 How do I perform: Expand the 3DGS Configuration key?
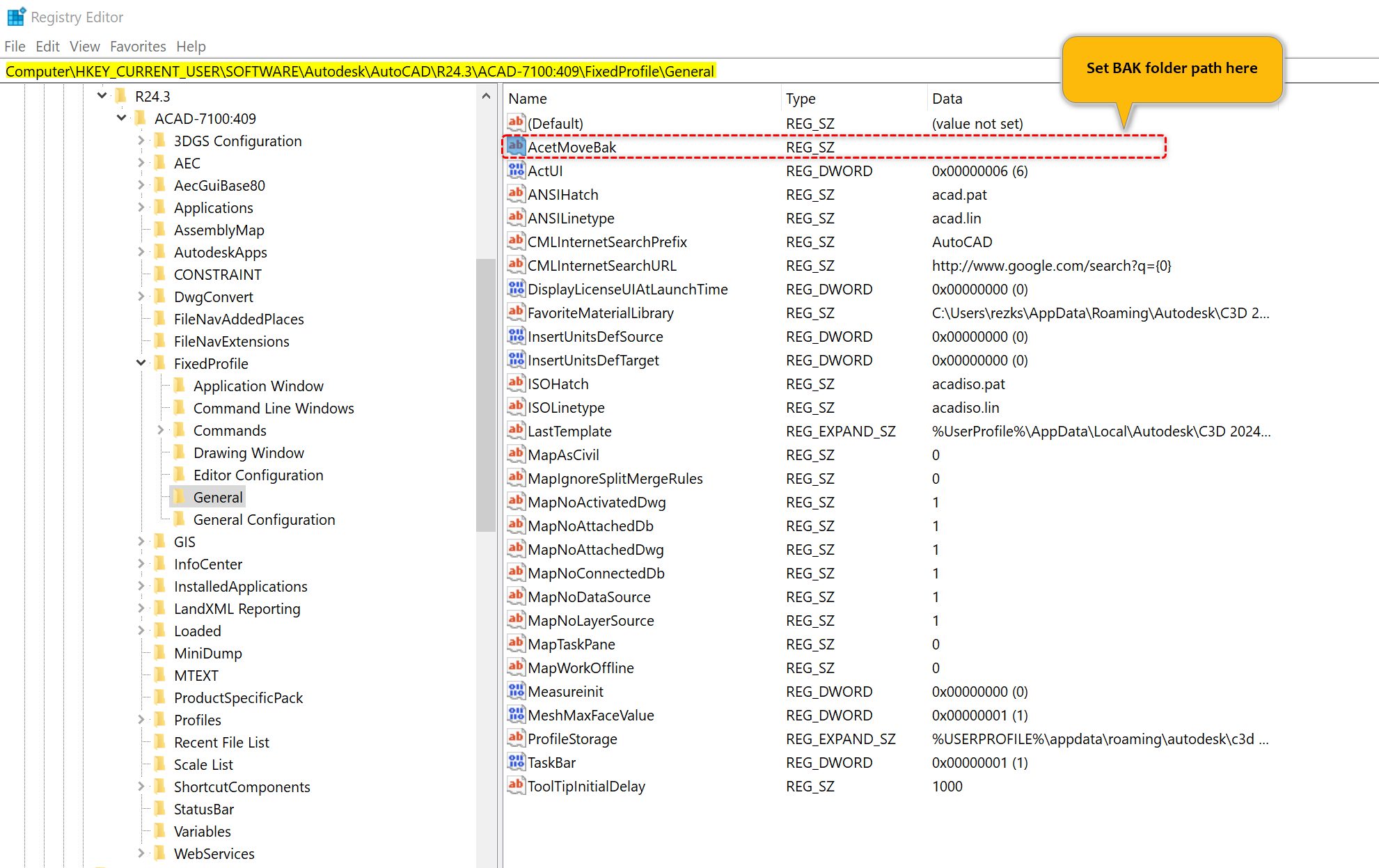click(141, 140)
